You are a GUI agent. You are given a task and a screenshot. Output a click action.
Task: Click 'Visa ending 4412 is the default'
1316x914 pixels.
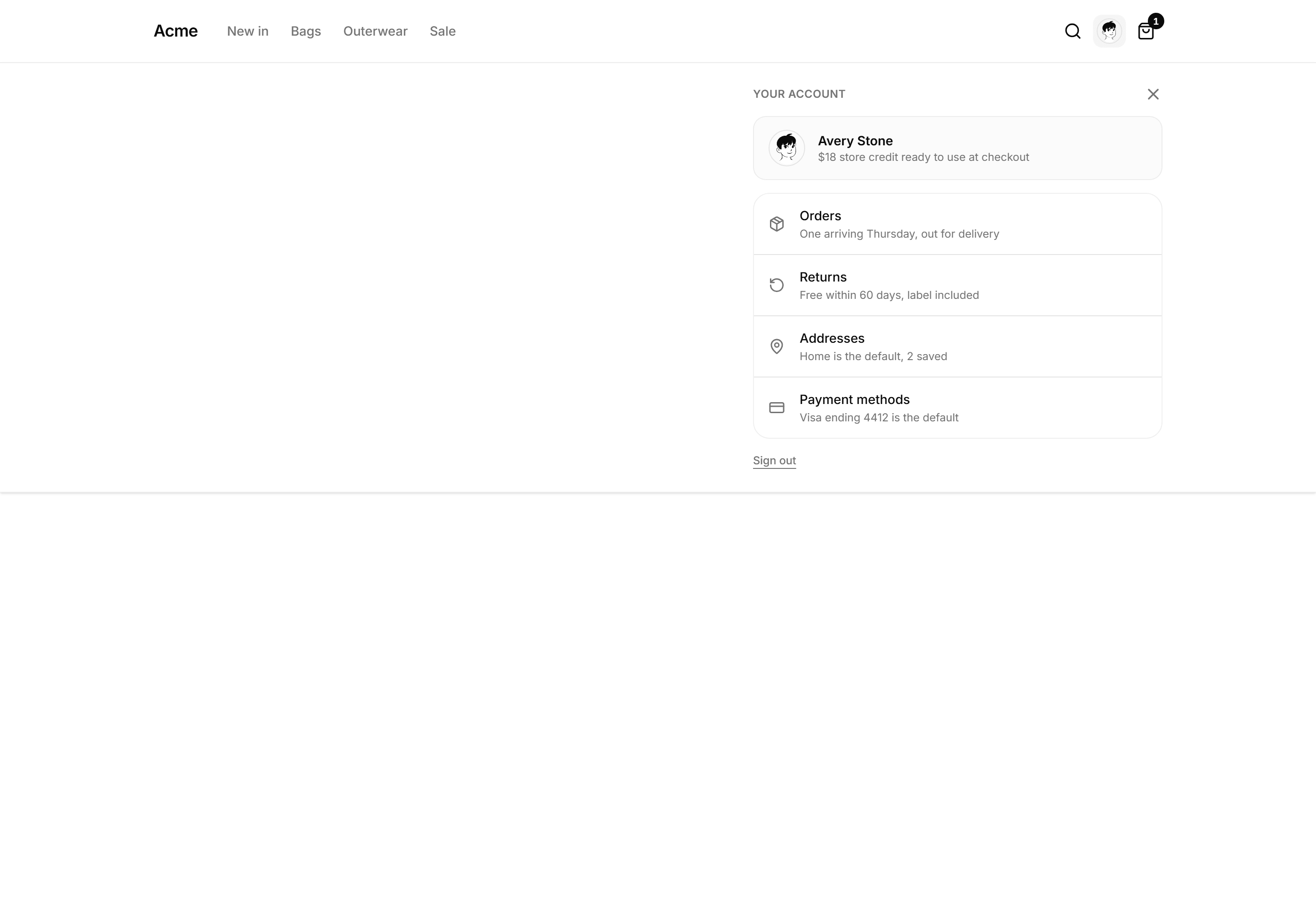pyautogui.click(x=879, y=418)
